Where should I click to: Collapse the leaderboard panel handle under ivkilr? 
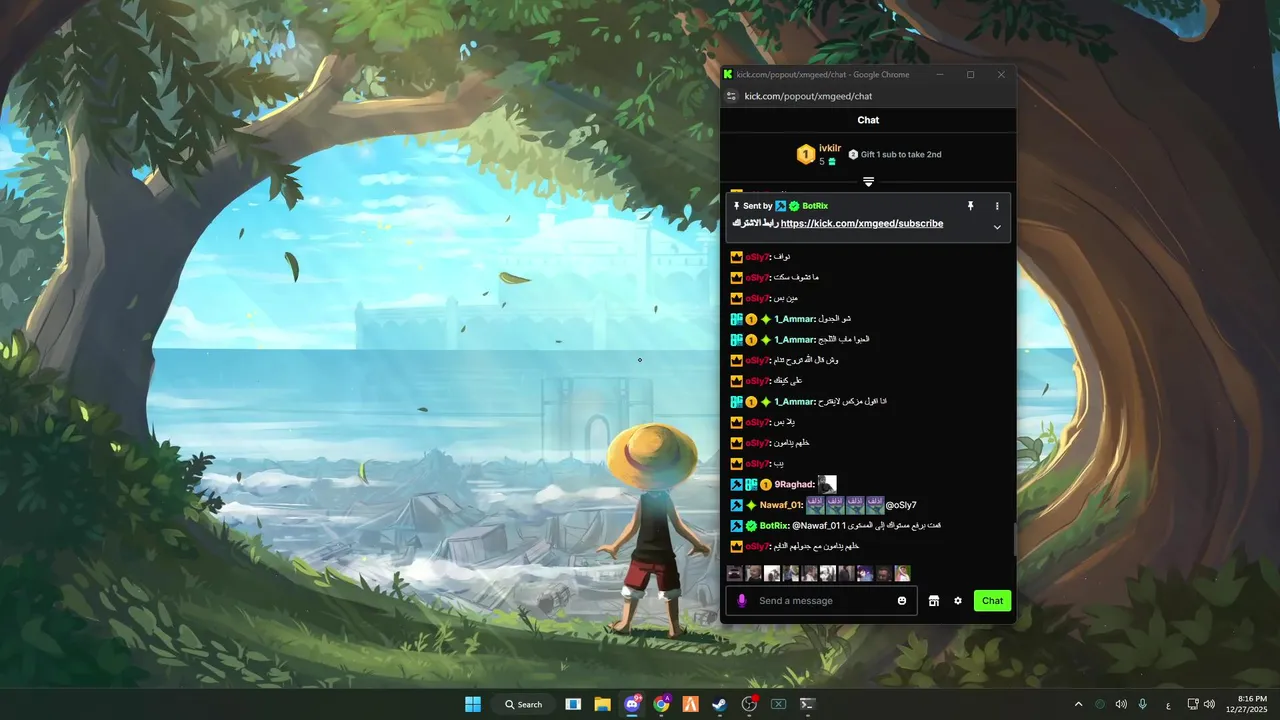pos(868,182)
